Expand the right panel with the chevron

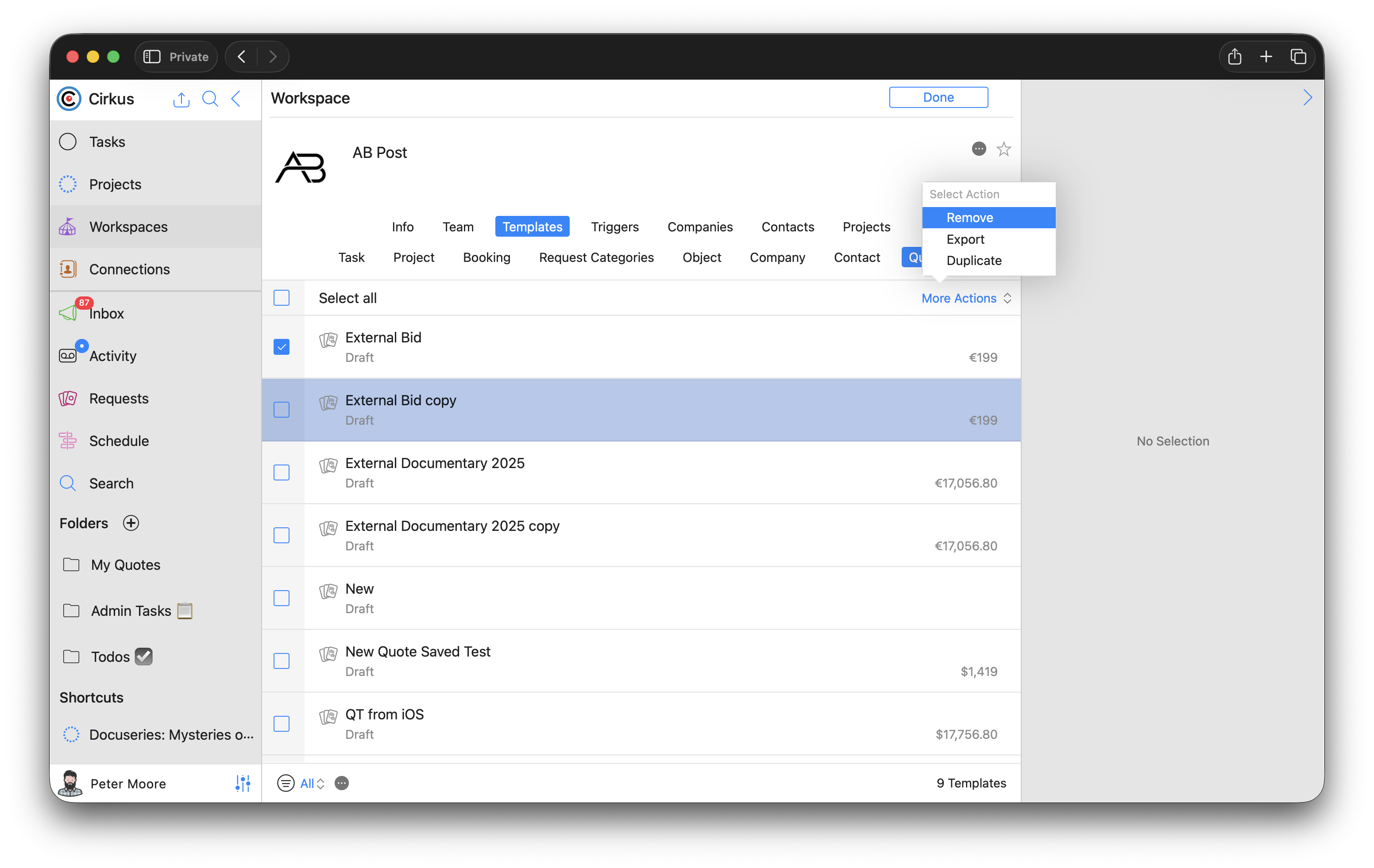click(1307, 98)
